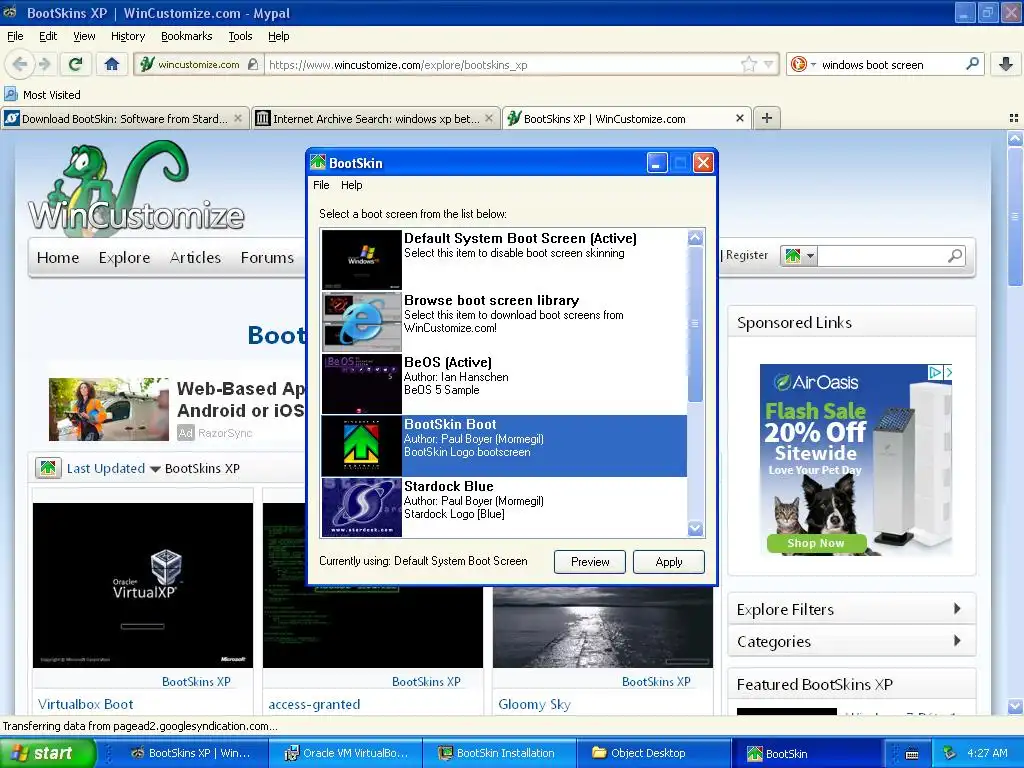Open URL bar history dropdown arrow
1024x768 pixels.
click(x=769, y=64)
